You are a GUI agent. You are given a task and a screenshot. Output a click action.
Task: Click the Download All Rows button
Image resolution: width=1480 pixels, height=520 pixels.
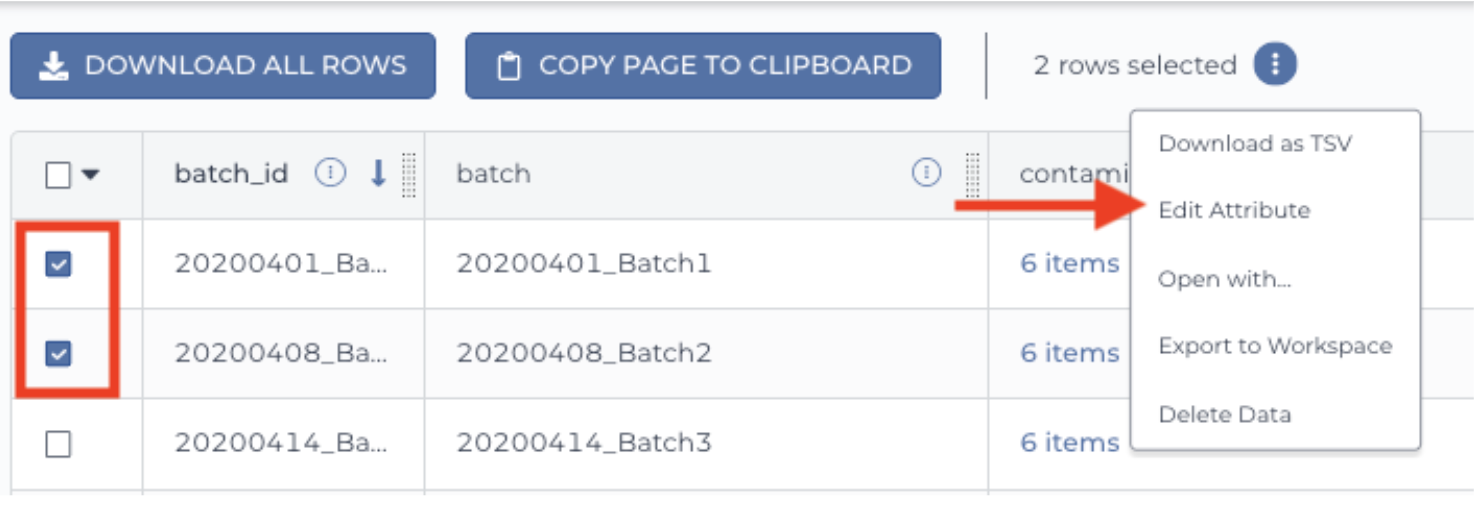tap(223, 66)
